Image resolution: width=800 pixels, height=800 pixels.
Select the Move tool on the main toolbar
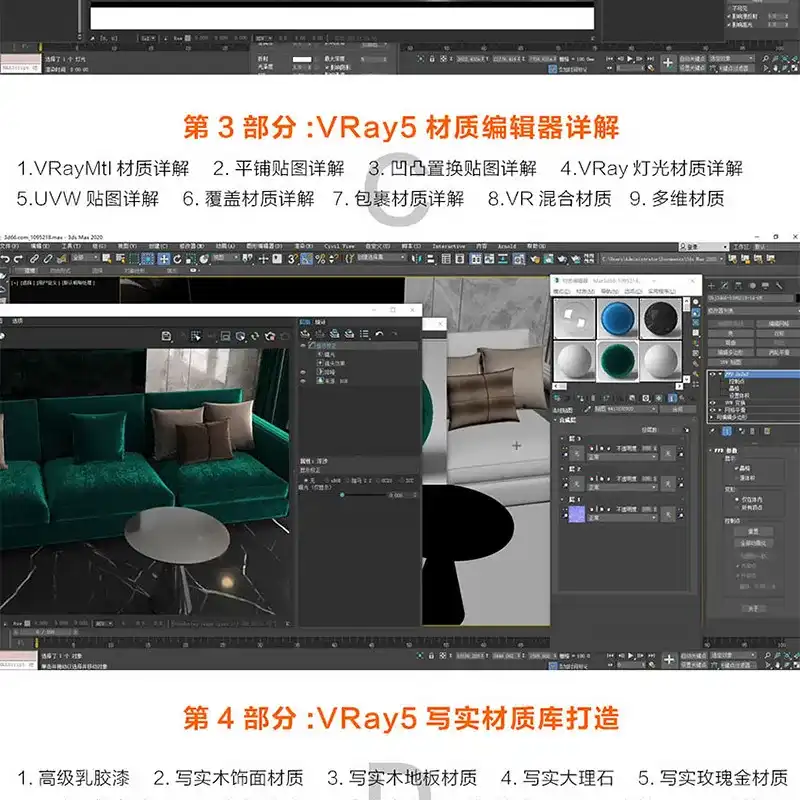pos(162,259)
